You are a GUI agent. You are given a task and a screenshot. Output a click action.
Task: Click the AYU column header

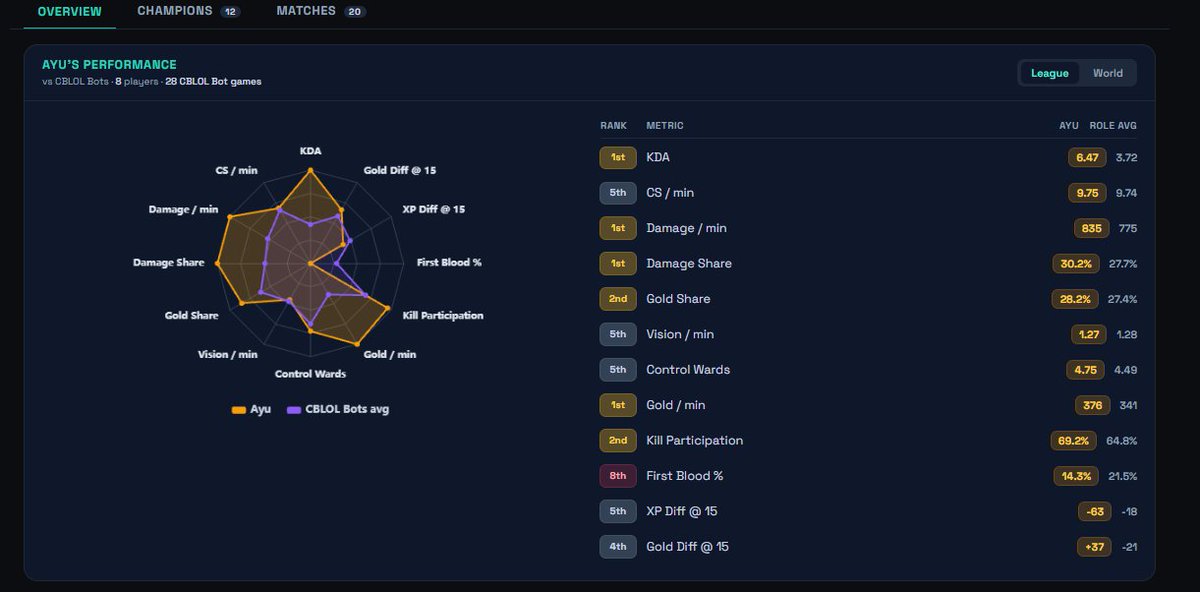pyautogui.click(x=1069, y=126)
